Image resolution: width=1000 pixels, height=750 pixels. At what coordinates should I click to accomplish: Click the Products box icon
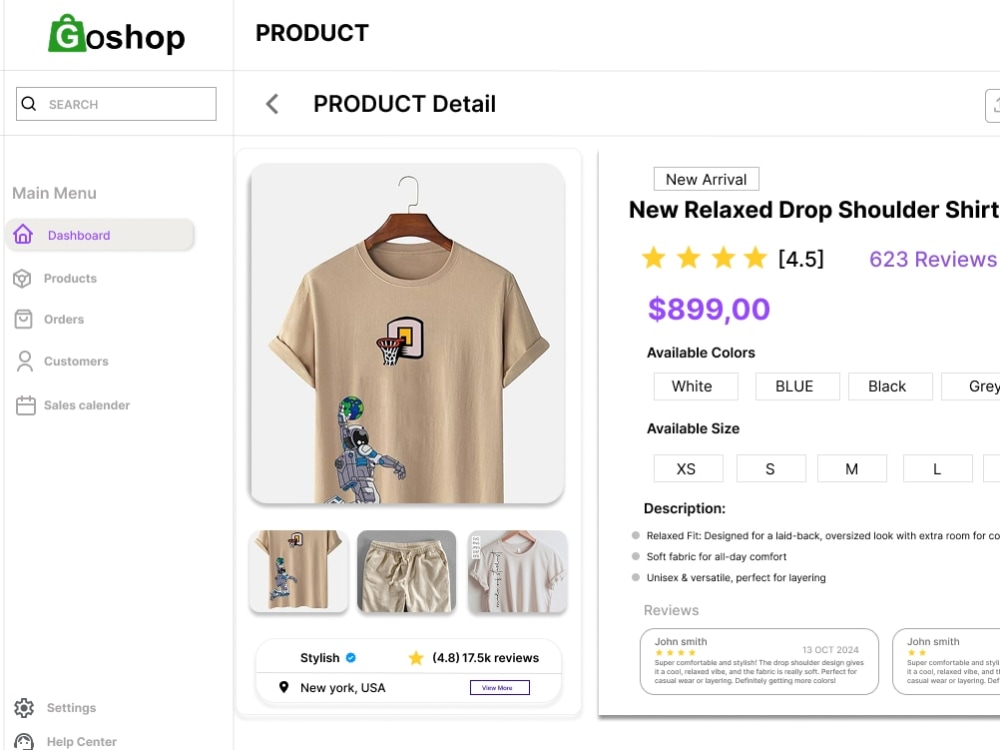(22, 278)
